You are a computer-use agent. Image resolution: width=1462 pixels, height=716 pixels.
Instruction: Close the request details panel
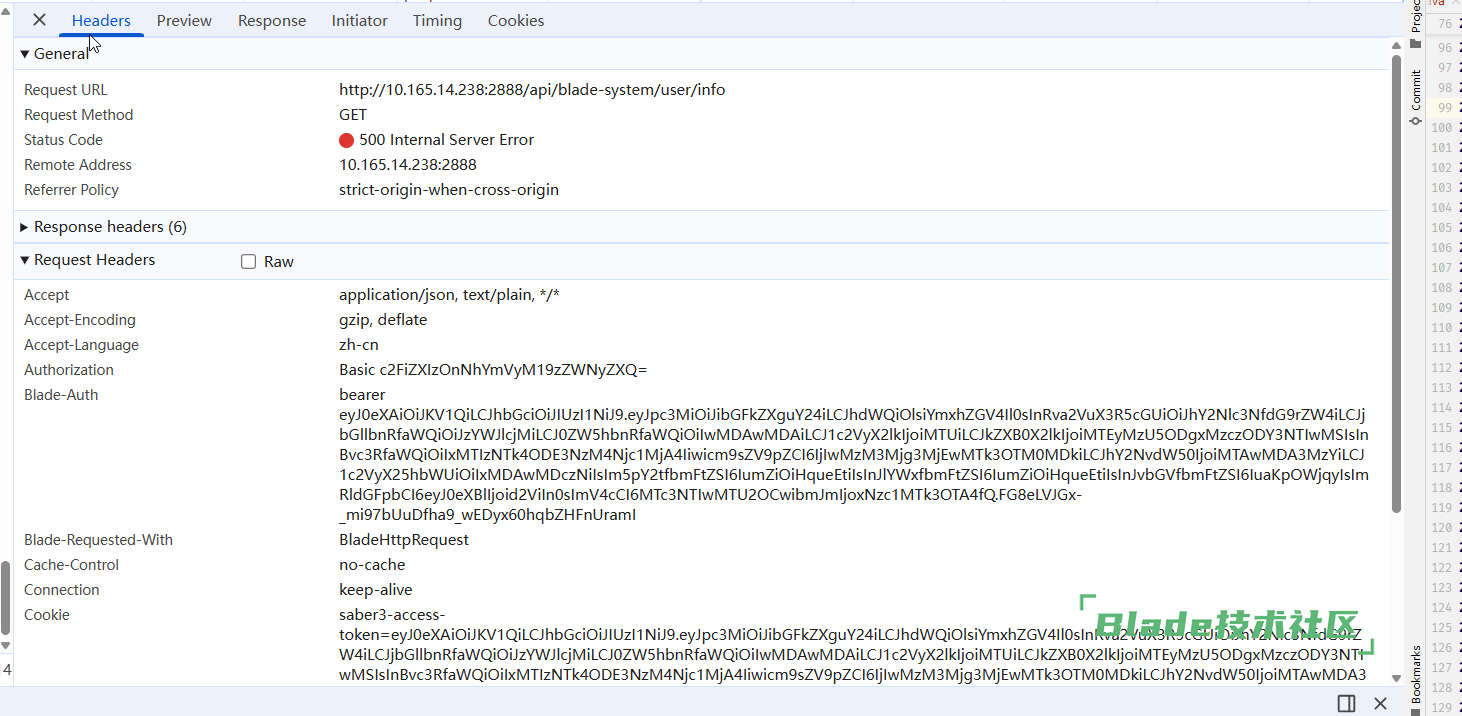click(x=39, y=20)
